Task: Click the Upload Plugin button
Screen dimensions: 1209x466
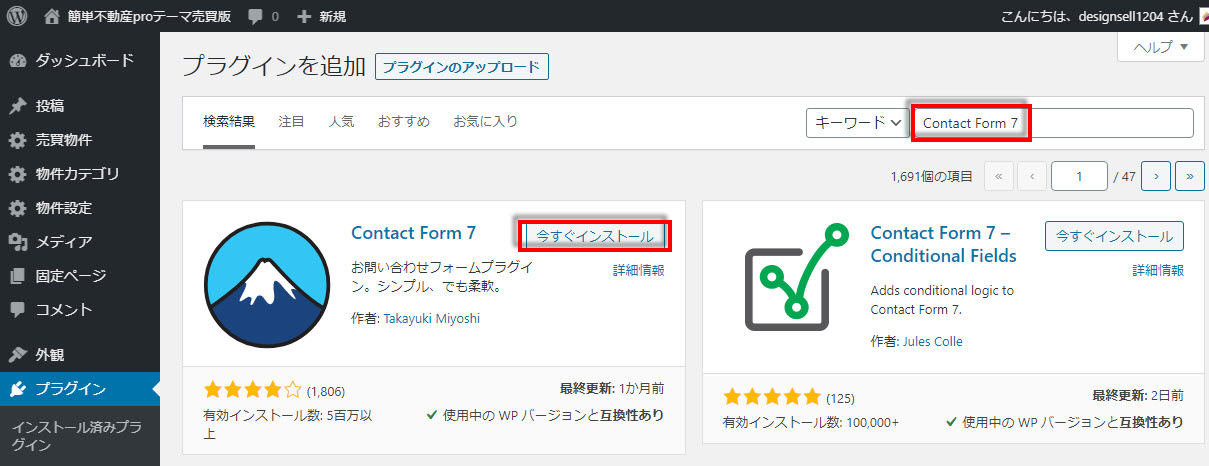Action: 461,67
